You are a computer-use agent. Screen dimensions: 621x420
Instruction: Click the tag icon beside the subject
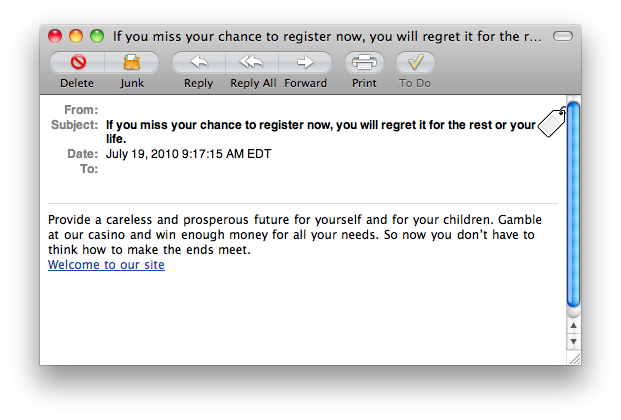552,122
